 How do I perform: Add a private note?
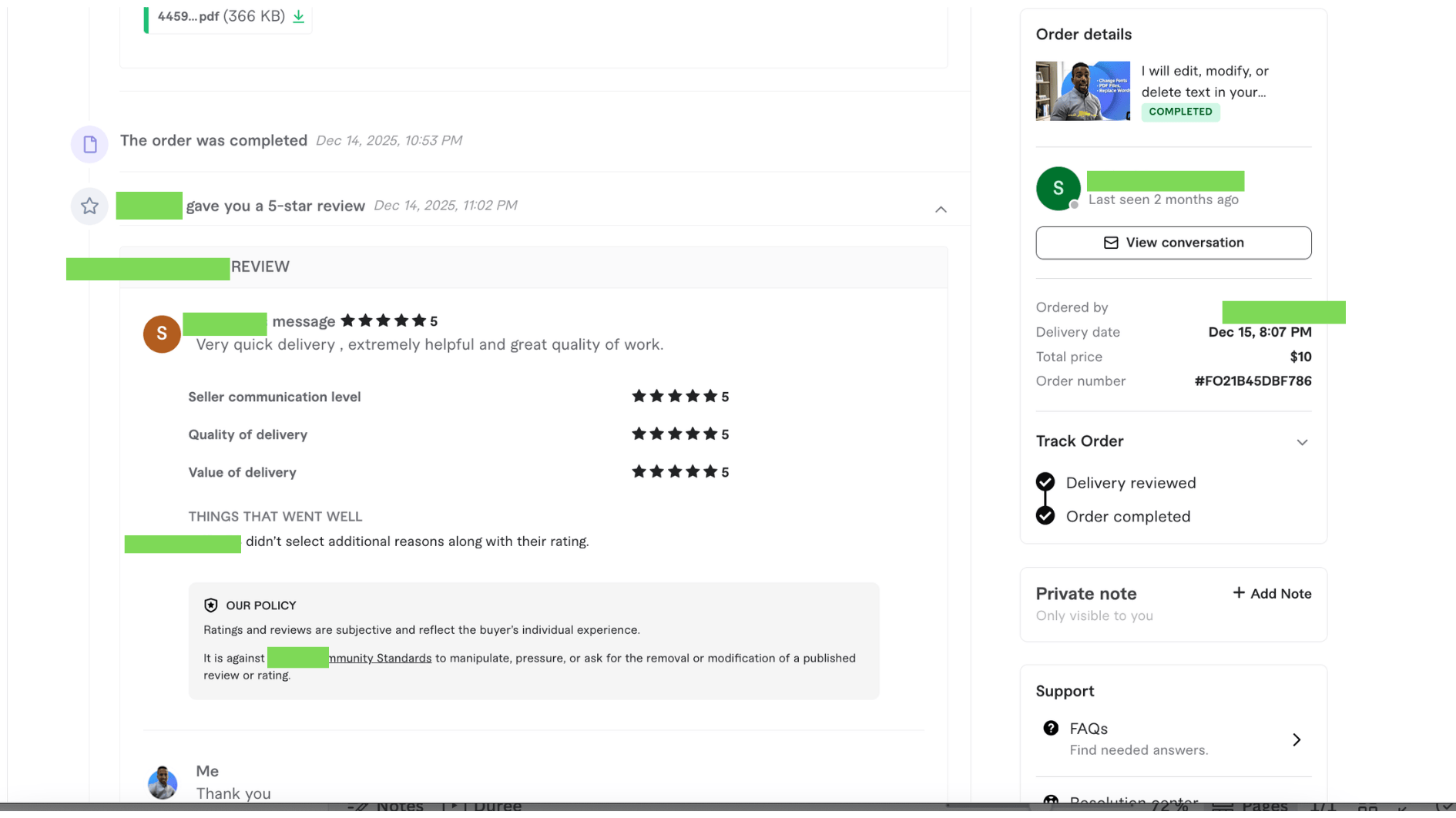1271,594
